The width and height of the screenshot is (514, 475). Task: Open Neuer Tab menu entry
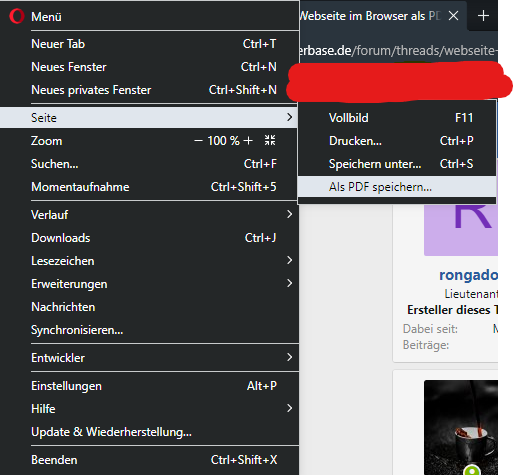(x=149, y=44)
